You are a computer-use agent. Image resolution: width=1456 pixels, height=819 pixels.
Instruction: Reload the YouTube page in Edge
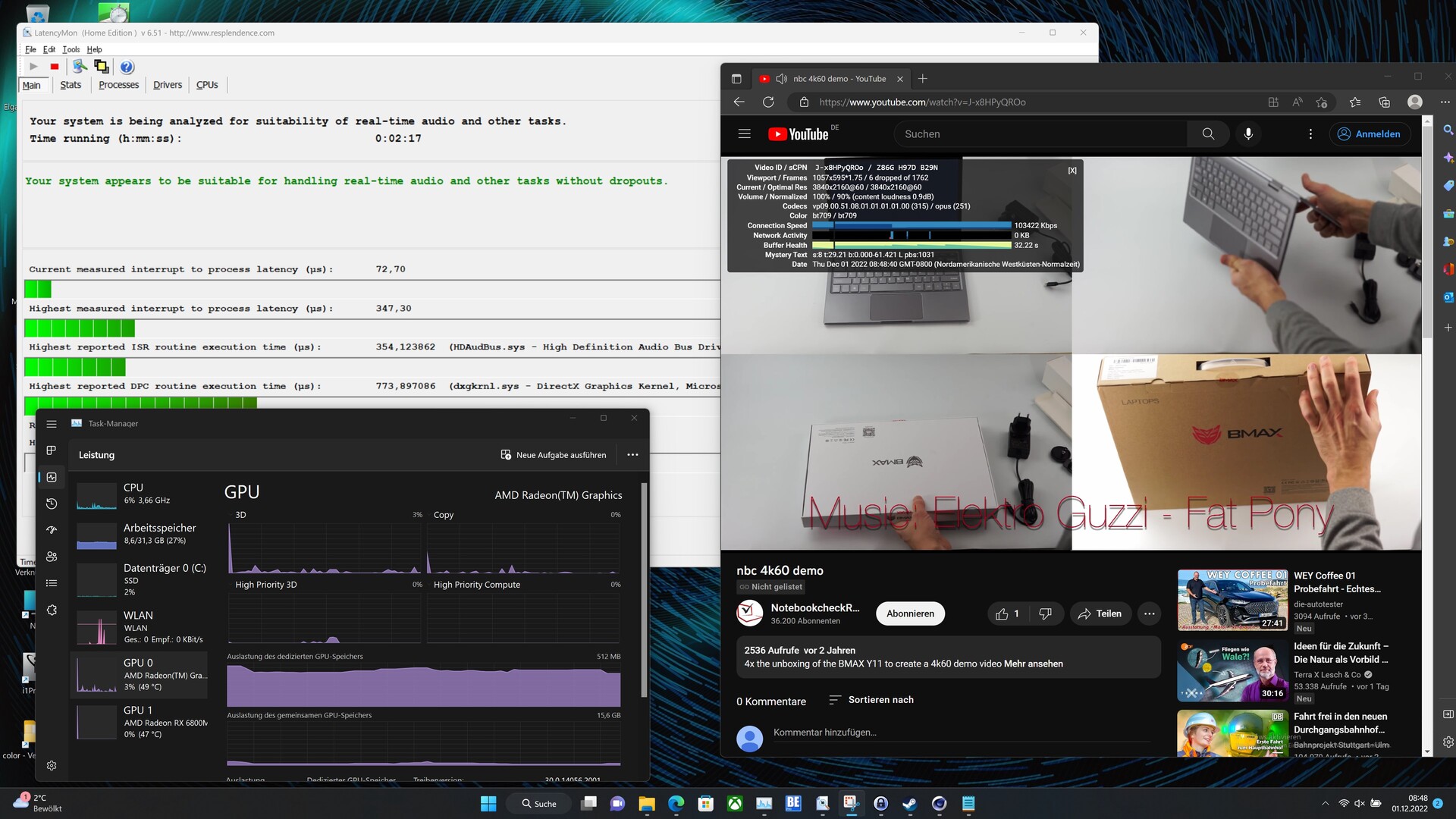coord(768,102)
